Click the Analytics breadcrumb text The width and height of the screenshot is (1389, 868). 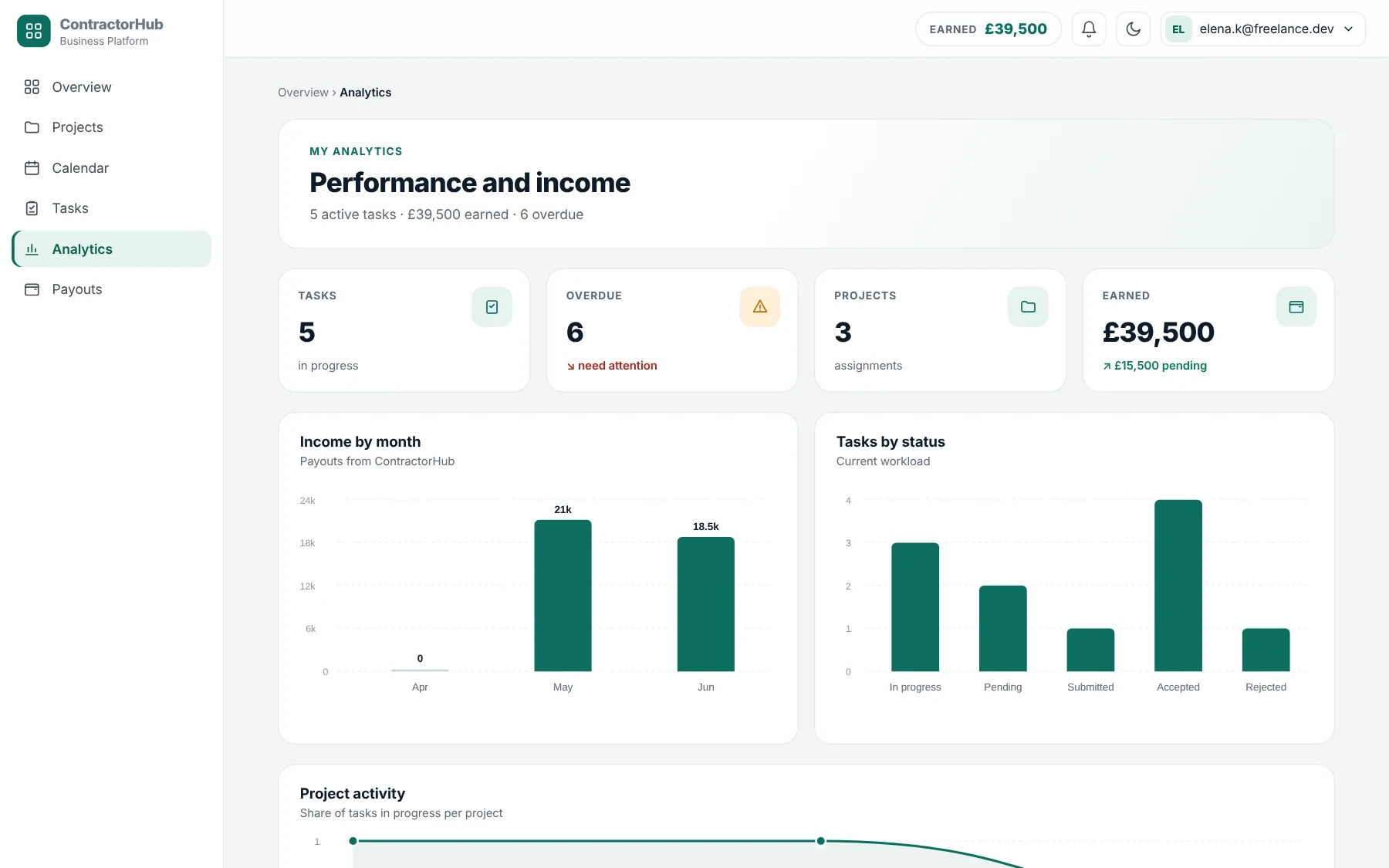[x=366, y=93]
